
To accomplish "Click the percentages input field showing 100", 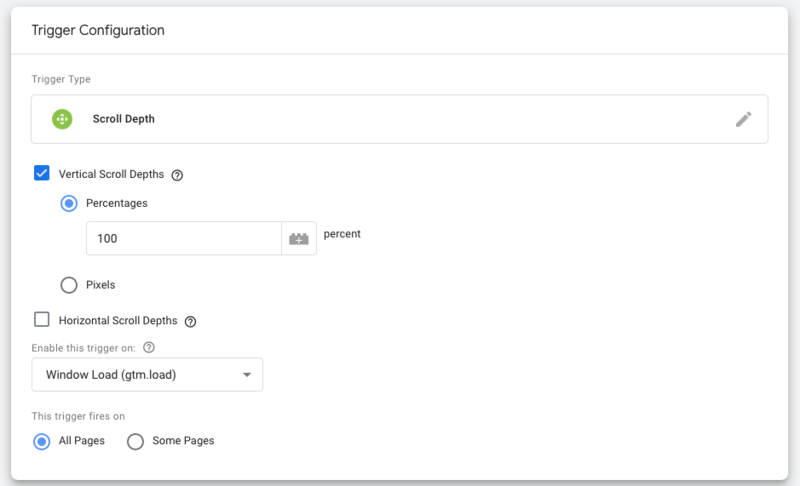I will 184,239.
